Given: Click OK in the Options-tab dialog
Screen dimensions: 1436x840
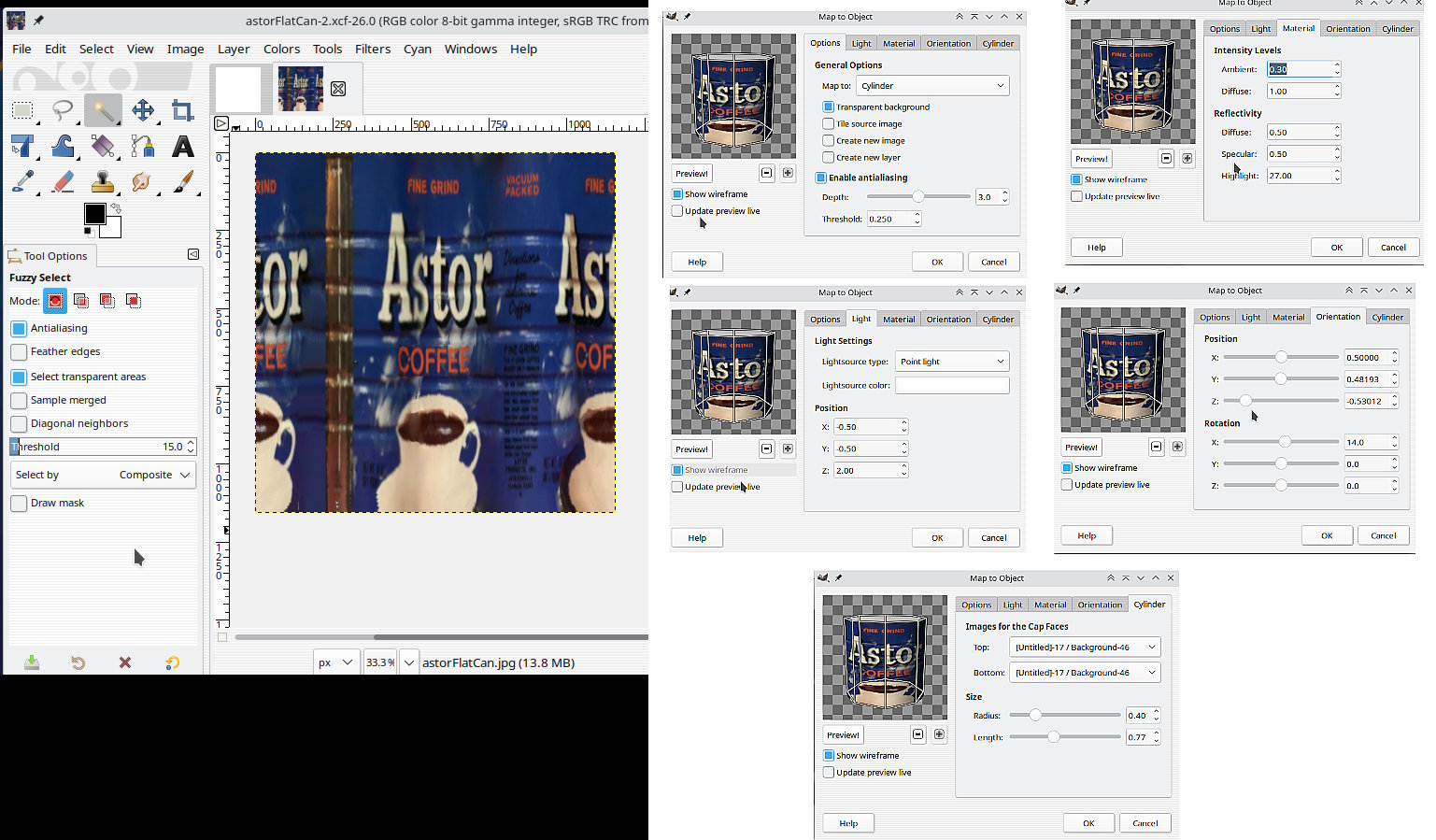Looking at the screenshot, I should [x=937, y=262].
